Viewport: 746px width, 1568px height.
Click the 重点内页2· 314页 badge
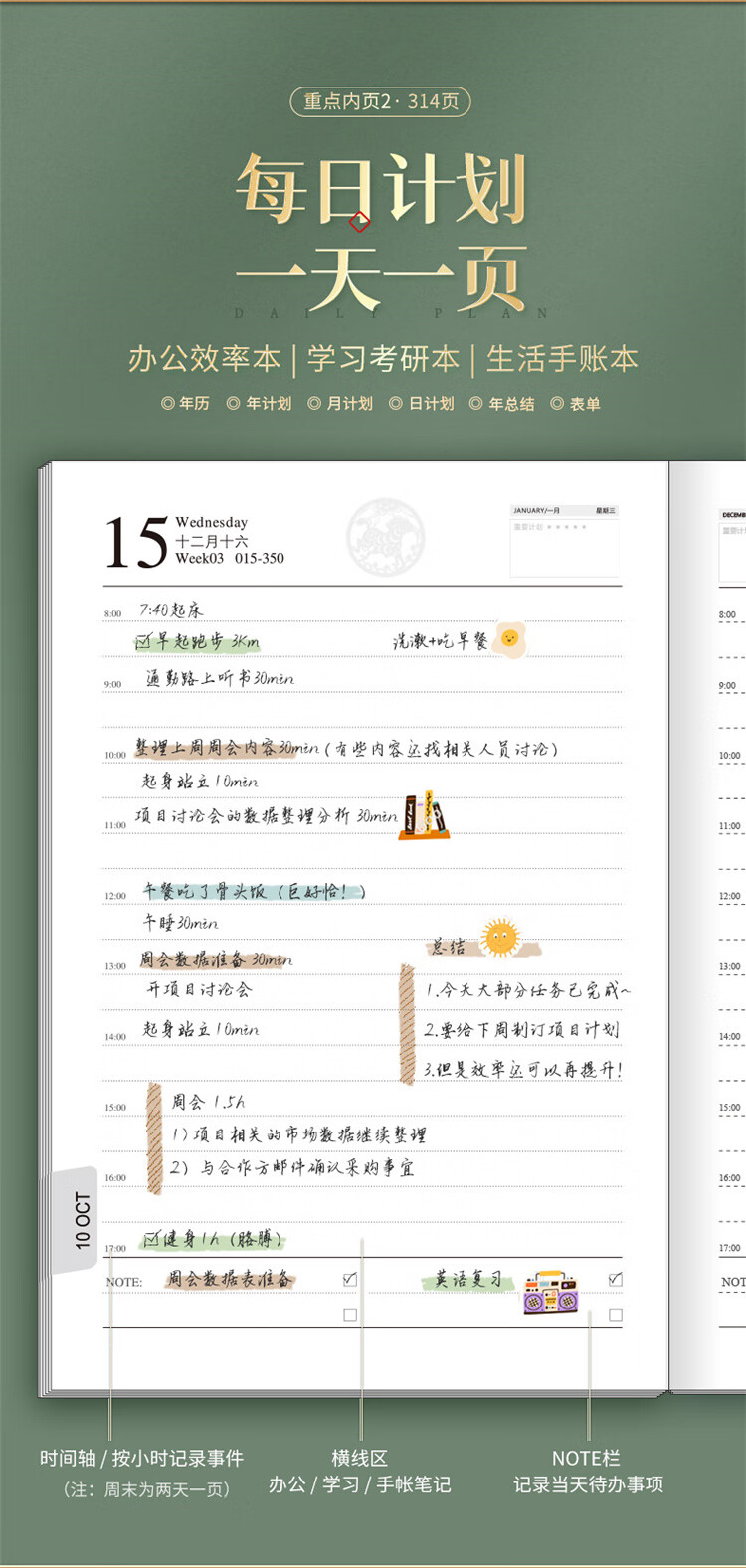[x=380, y=101]
